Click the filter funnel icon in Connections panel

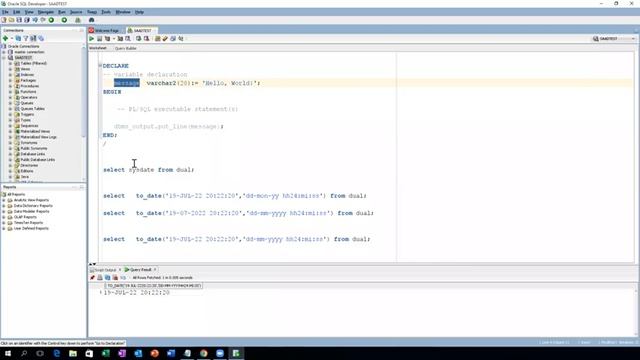pos(26,38)
